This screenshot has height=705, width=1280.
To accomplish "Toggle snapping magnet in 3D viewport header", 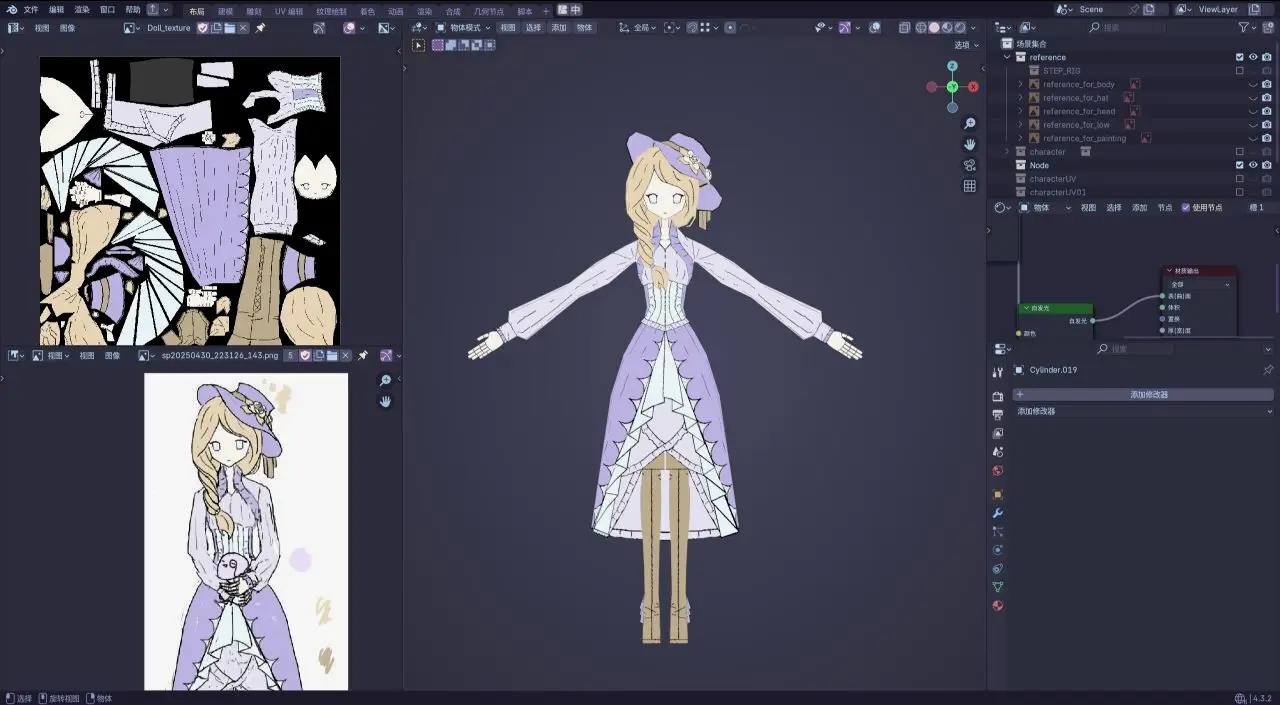I will (x=693, y=28).
